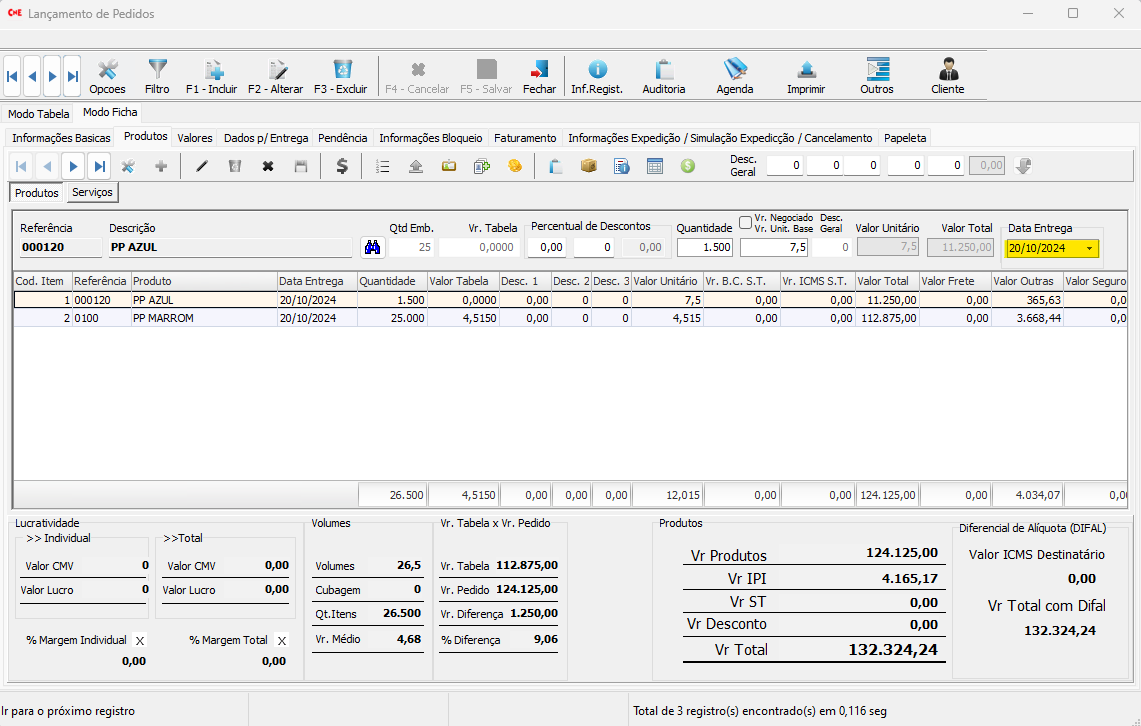Image resolution: width=1141 pixels, height=726 pixels.
Task: Click the dollar sign icon in product toolbar
Action: [x=342, y=166]
